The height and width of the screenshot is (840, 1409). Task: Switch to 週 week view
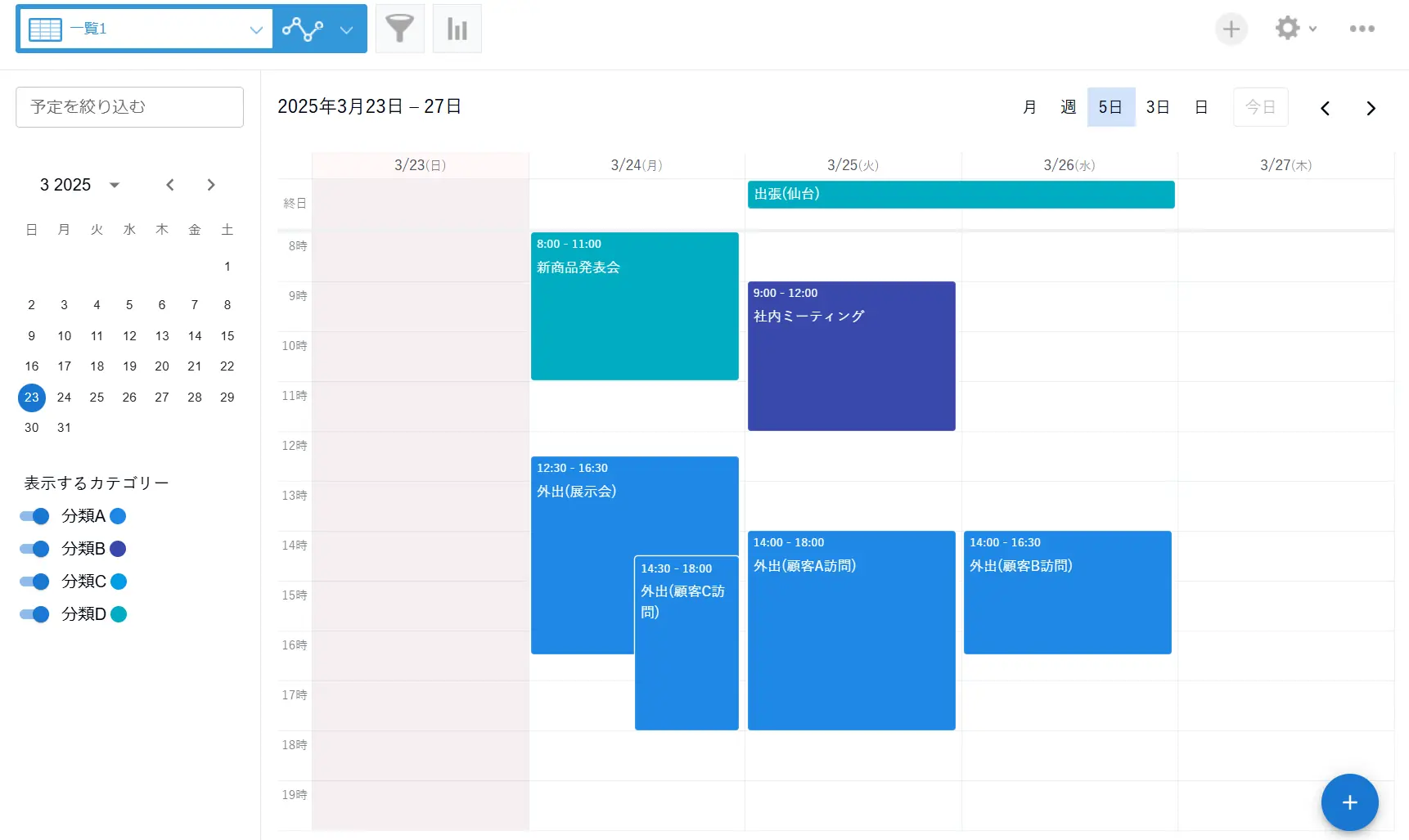pyautogui.click(x=1068, y=107)
